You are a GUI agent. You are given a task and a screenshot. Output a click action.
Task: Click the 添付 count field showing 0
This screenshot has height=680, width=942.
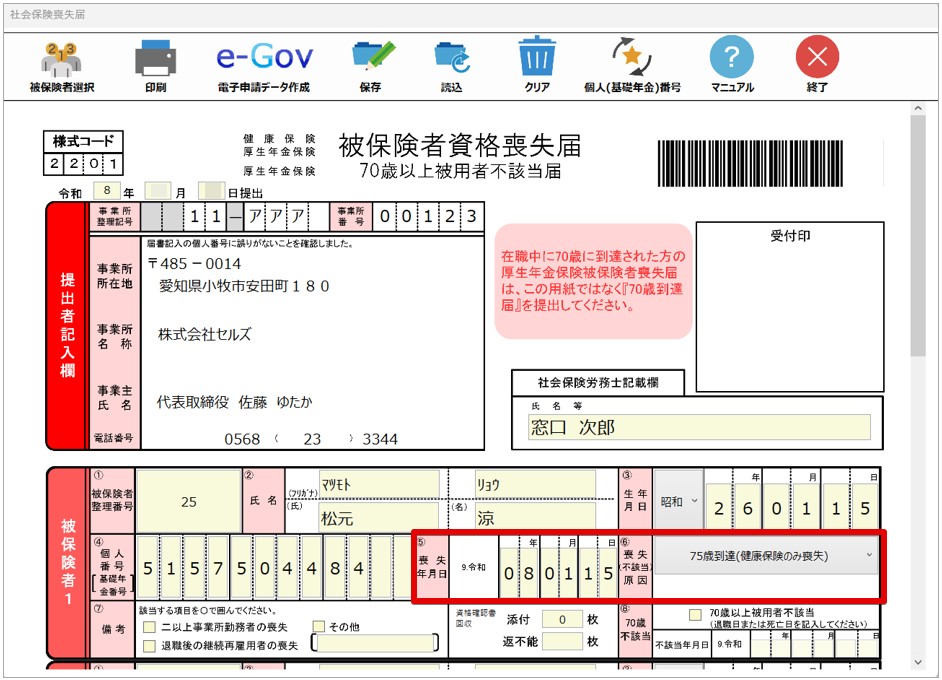(x=562, y=619)
